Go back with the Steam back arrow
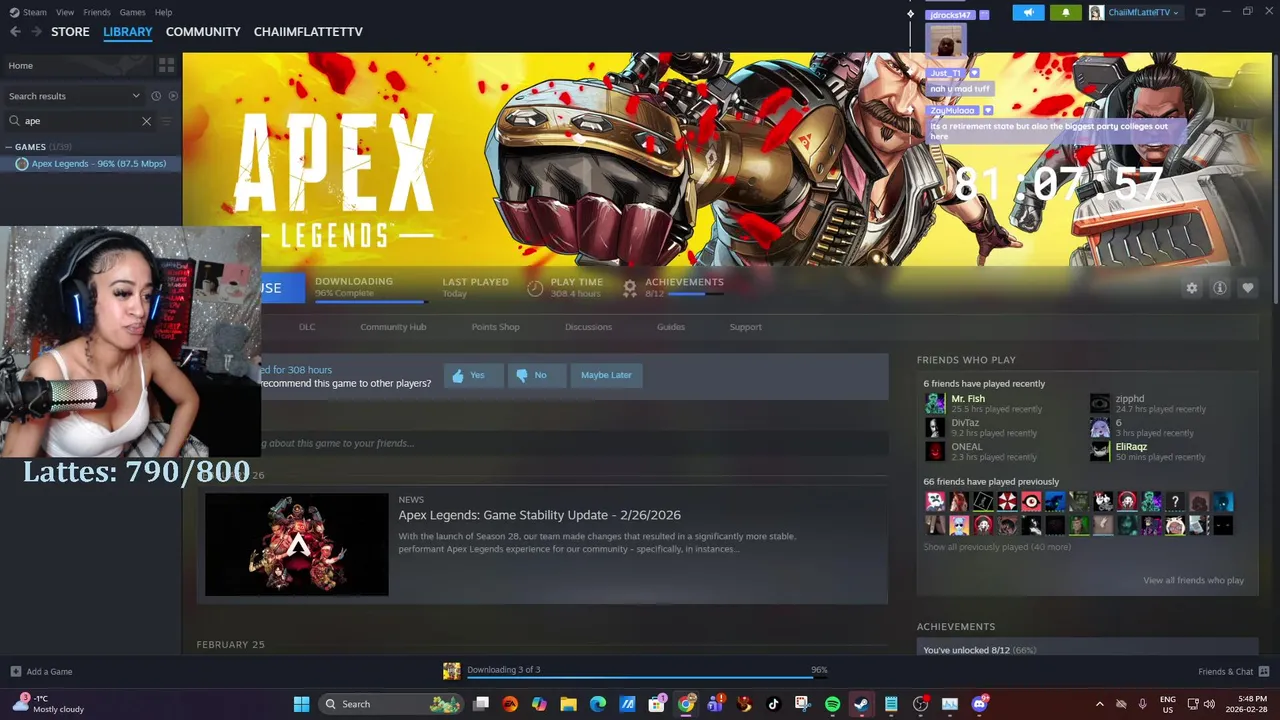The height and width of the screenshot is (720, 1280). [15, 32]
